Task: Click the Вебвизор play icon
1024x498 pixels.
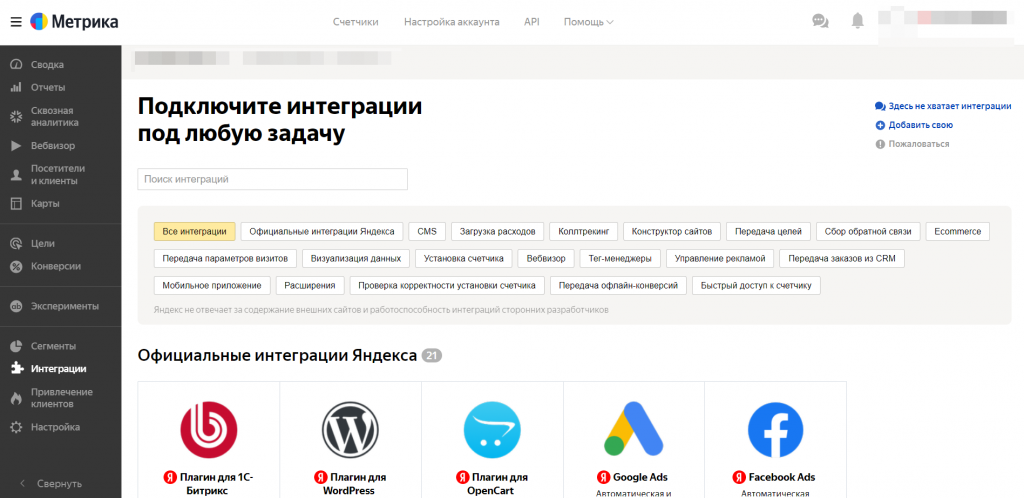Action: click(x=17, y=146)
